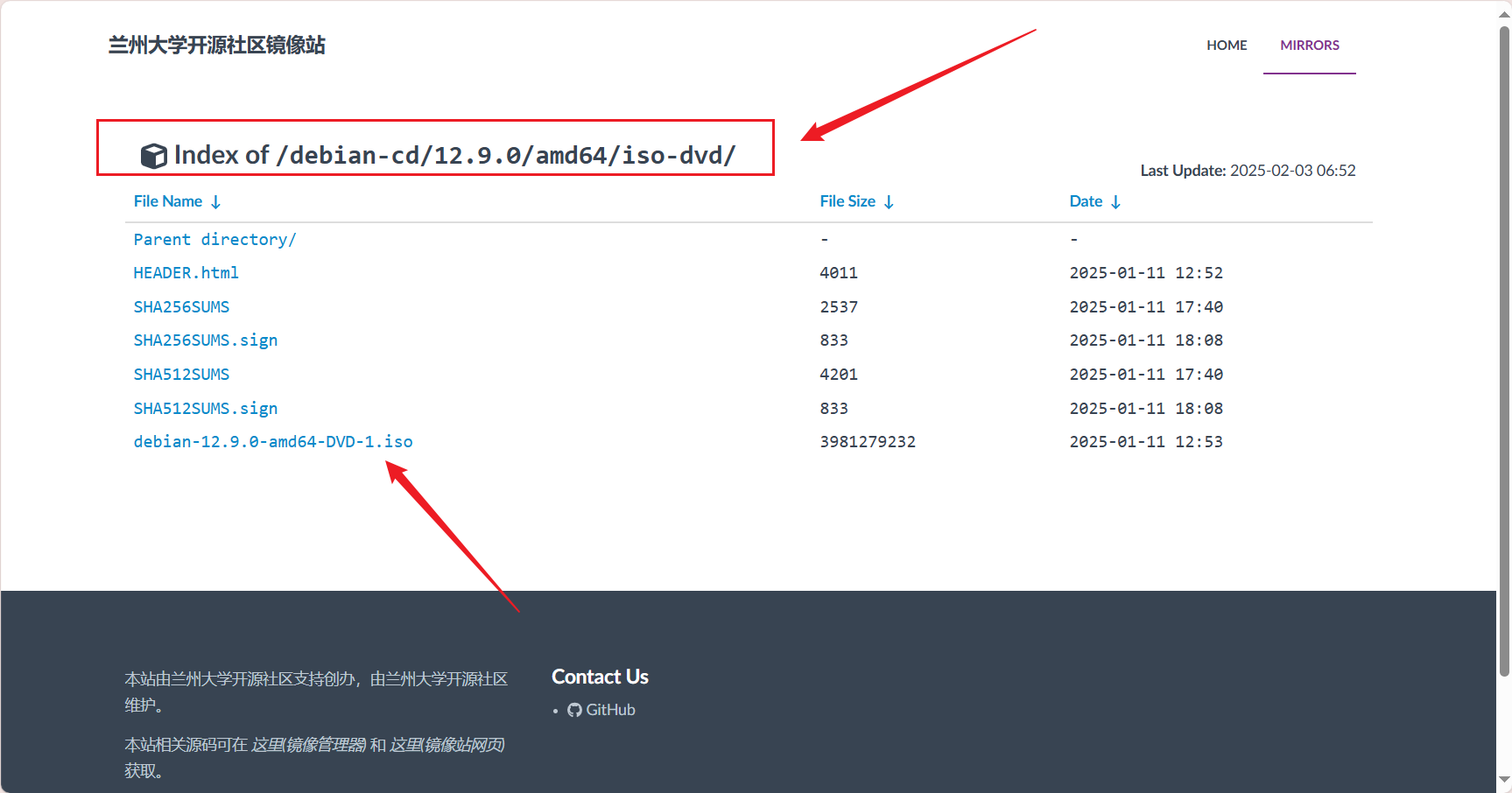Sort by Date column header
Screen dimensions: 1512x793
tap(1086, 201)
